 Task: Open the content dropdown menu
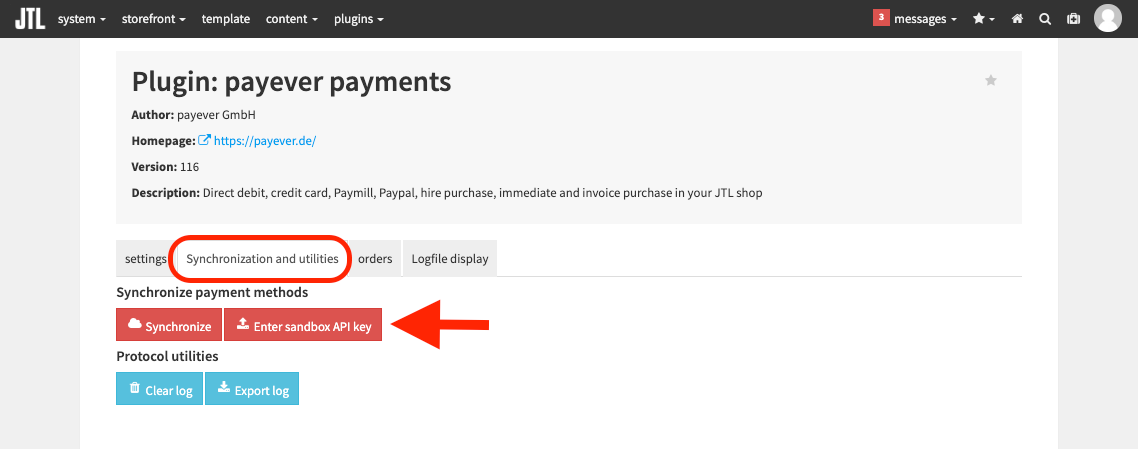[x=292, y=19]
